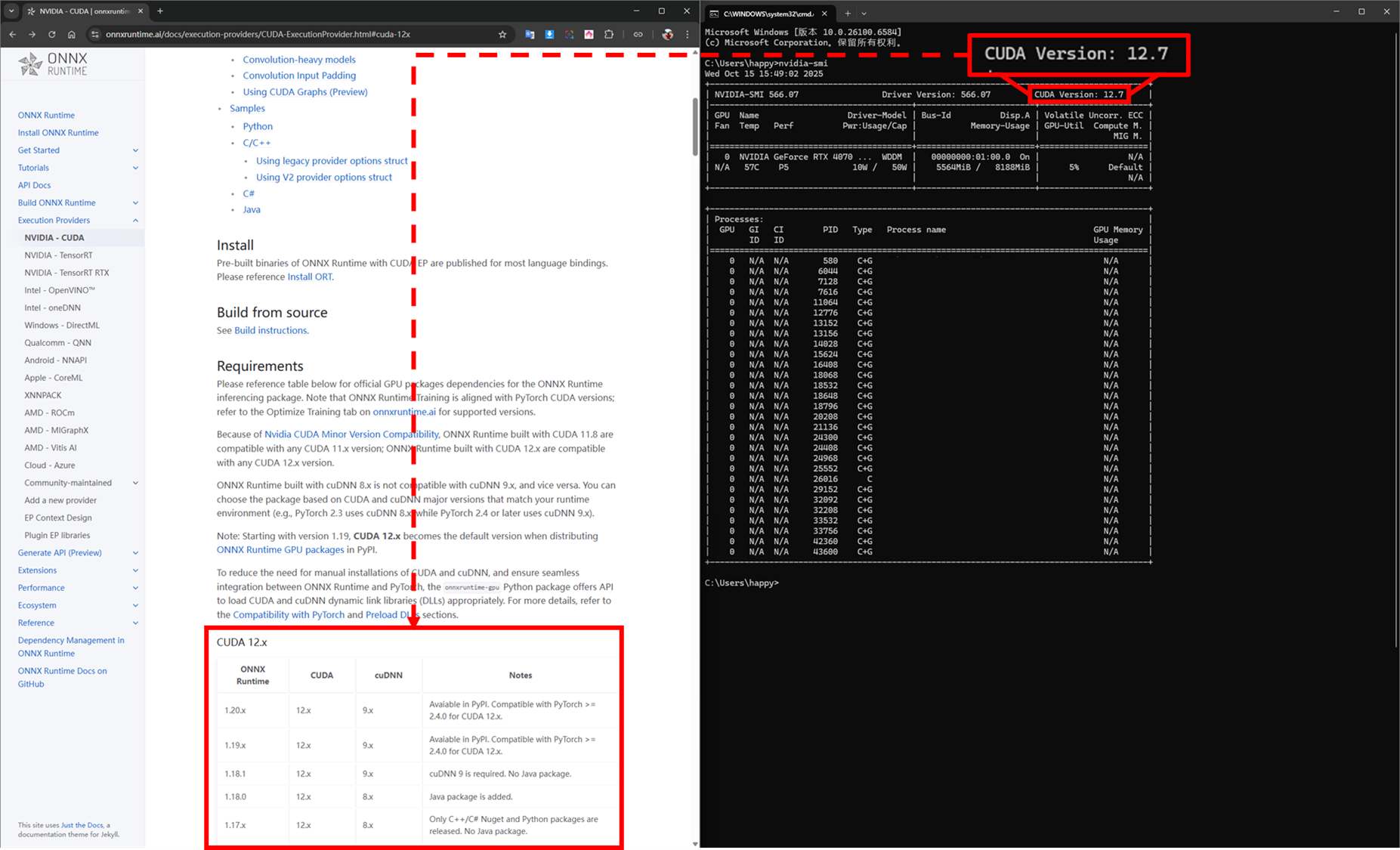Image resolution: width=1400 pixels, height=850 pixels.
Task: Click the browser forward arrow
Action: tap(32, 34)
